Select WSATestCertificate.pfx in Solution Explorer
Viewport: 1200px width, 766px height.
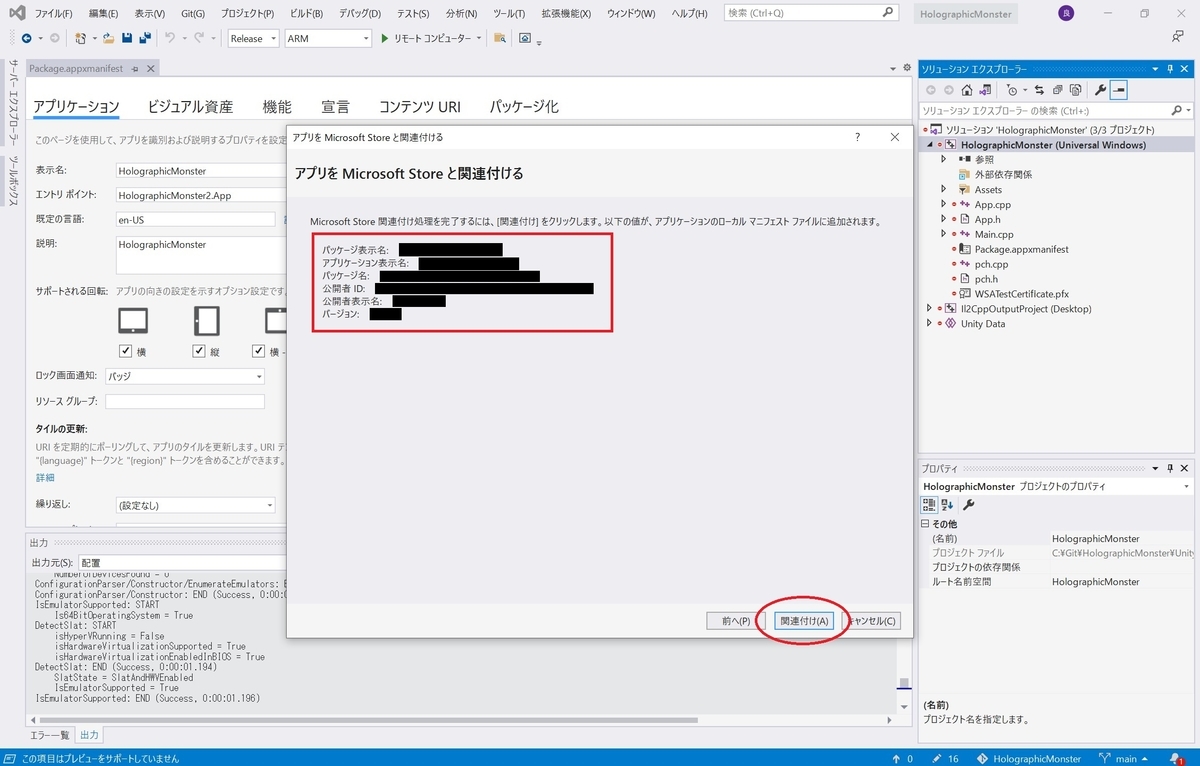(x=1020, y=294)
